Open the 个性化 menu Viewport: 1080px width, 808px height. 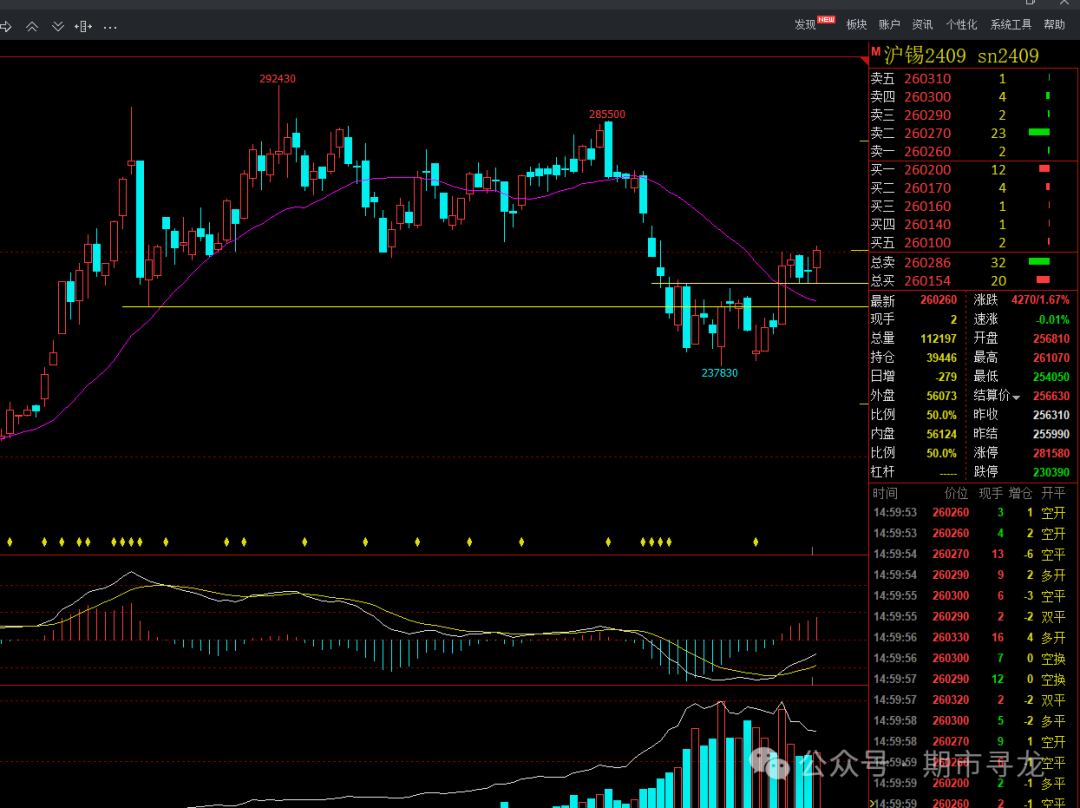coord(961,25)
